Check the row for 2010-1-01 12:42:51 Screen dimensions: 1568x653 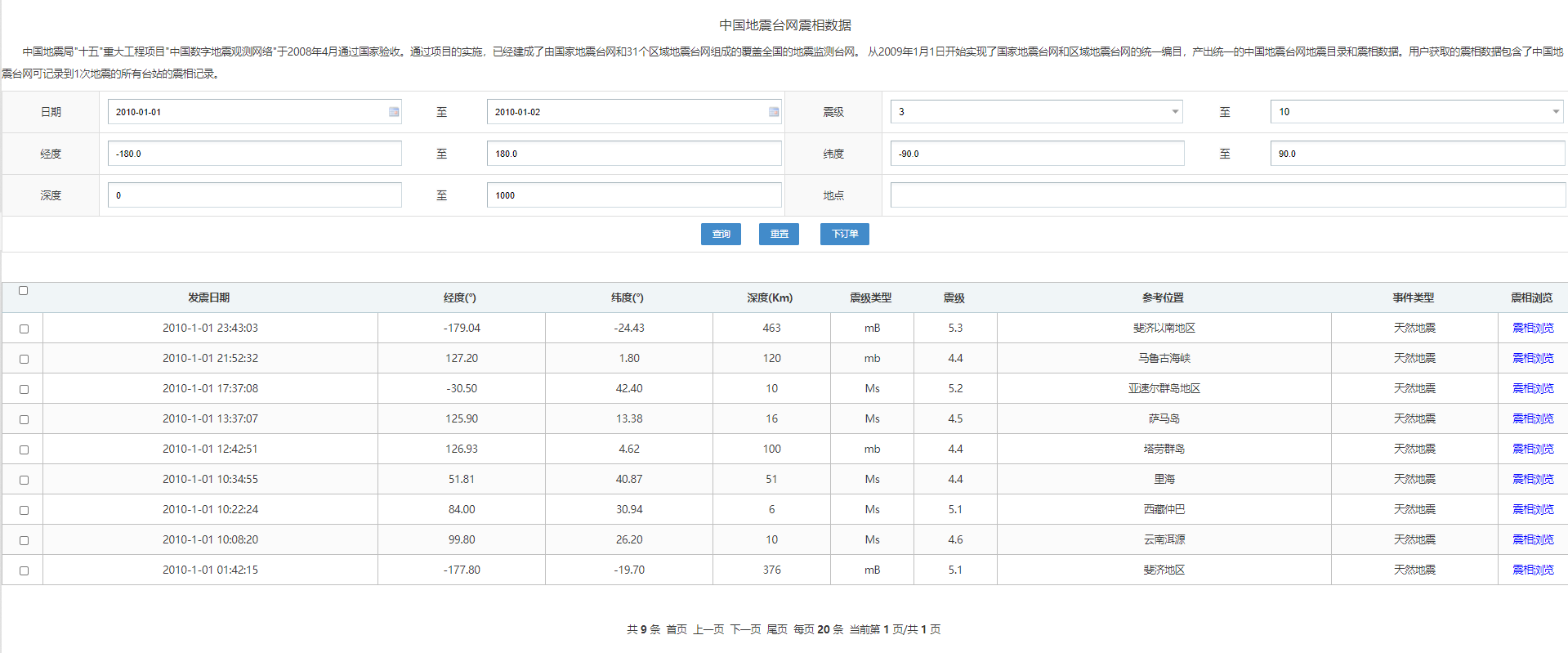(x=24, y=449)
